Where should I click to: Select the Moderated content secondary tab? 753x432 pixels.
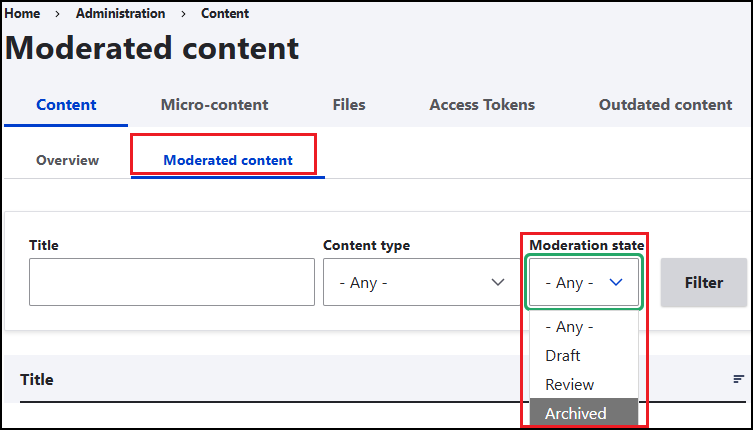[x=228, y=160]
